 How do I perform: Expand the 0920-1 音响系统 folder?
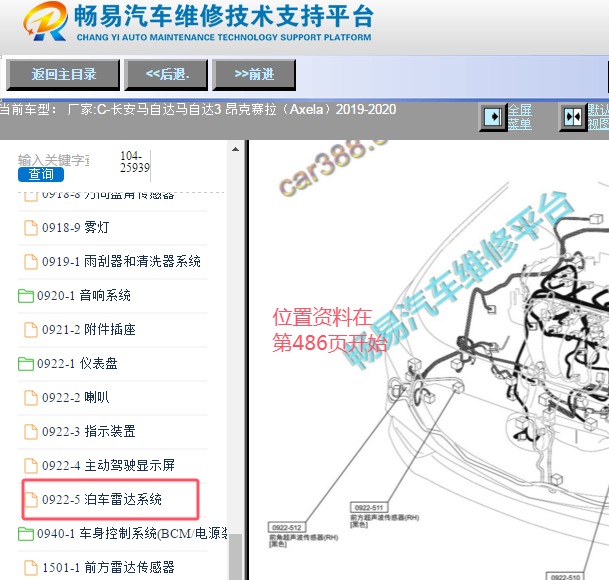pos(84,296)
